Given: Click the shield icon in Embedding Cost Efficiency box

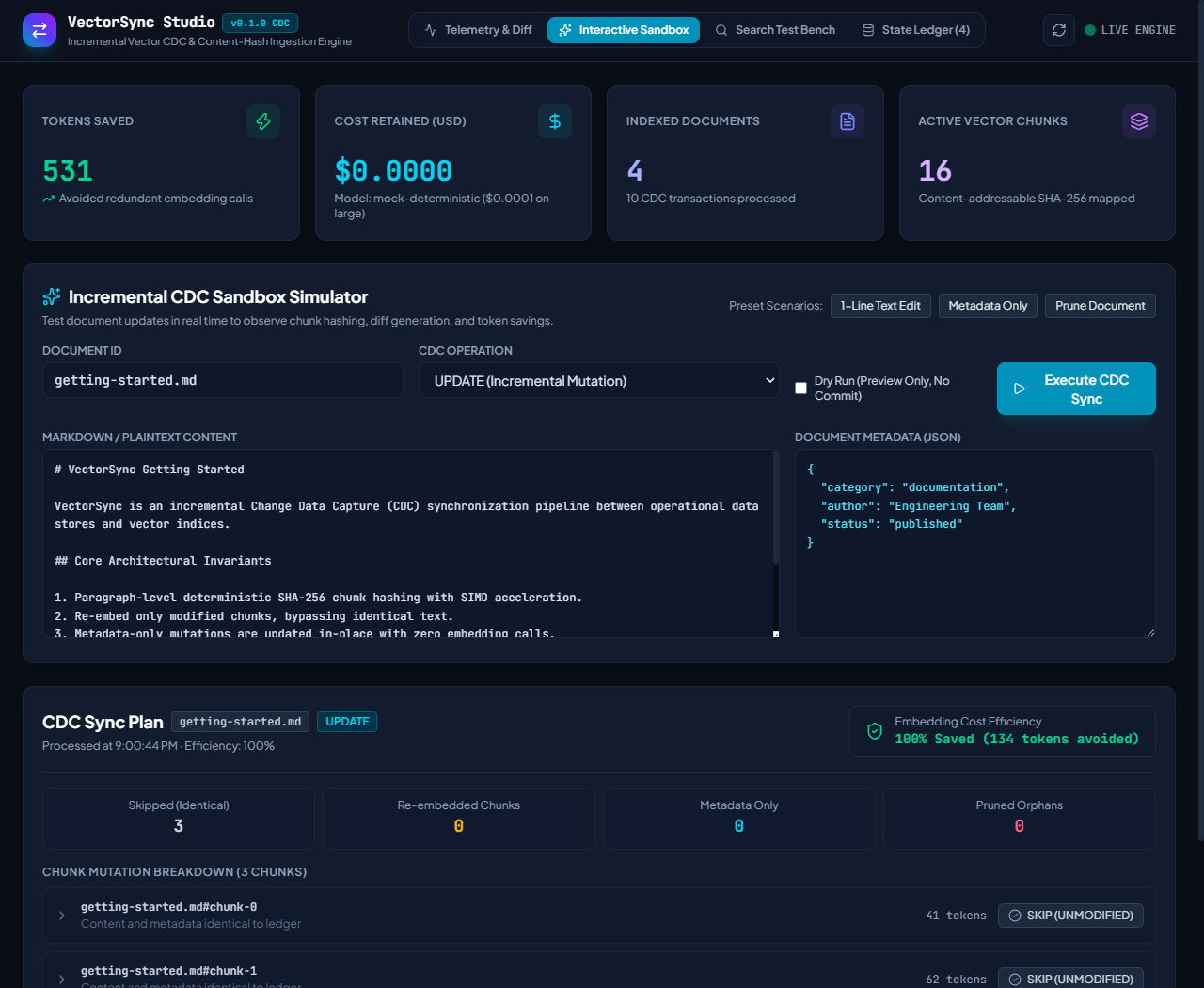Looking at the screenshot, I should pyautogui.click(x=875, y=731).
